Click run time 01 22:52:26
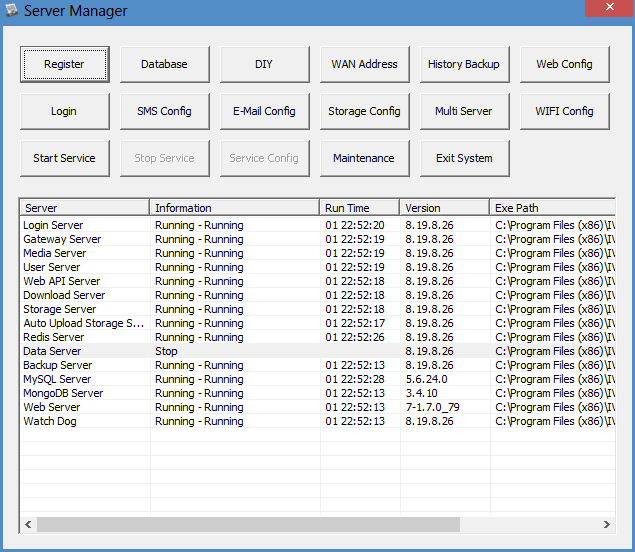The width and height of the screenshot is (635, 552). tap(355, 337)
